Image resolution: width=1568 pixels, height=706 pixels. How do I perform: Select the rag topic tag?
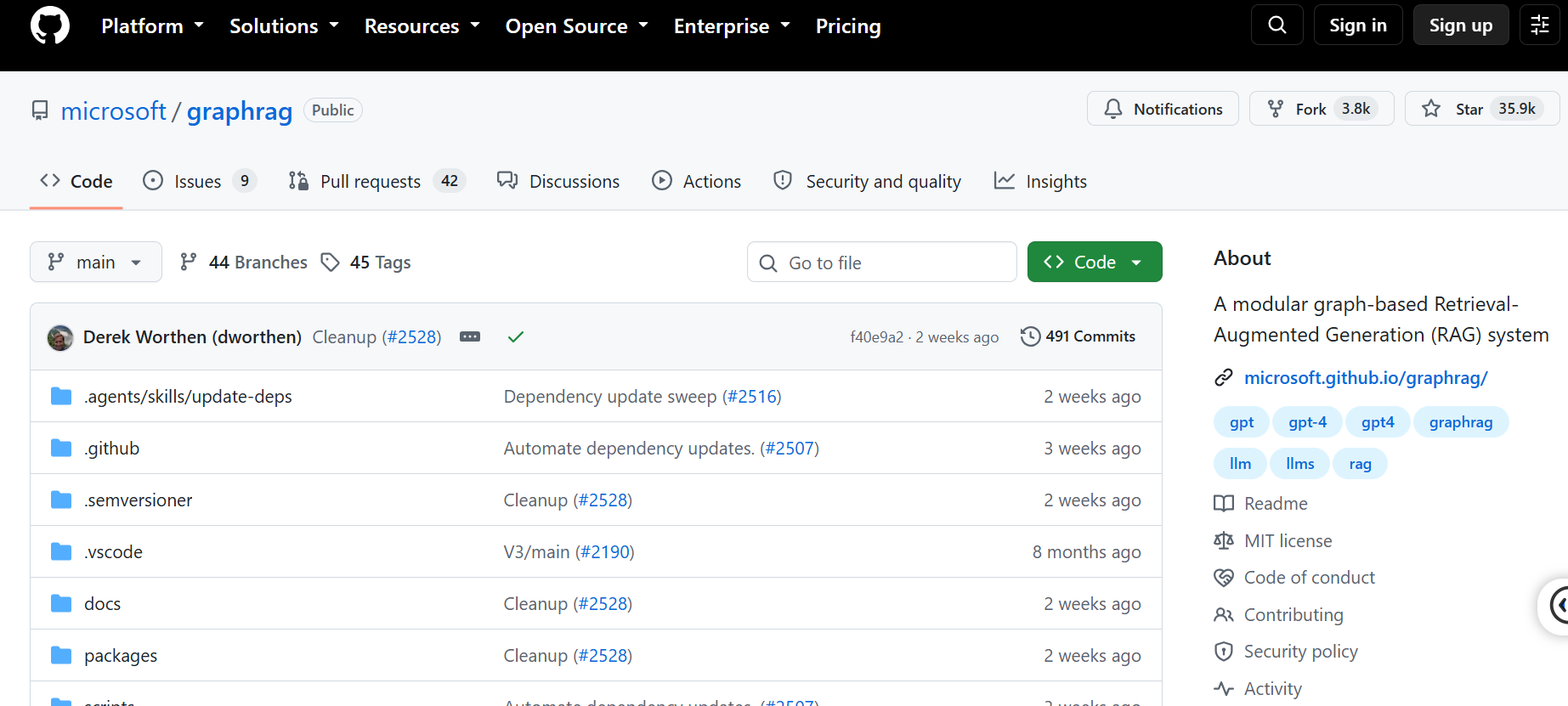pos(1360,463)
